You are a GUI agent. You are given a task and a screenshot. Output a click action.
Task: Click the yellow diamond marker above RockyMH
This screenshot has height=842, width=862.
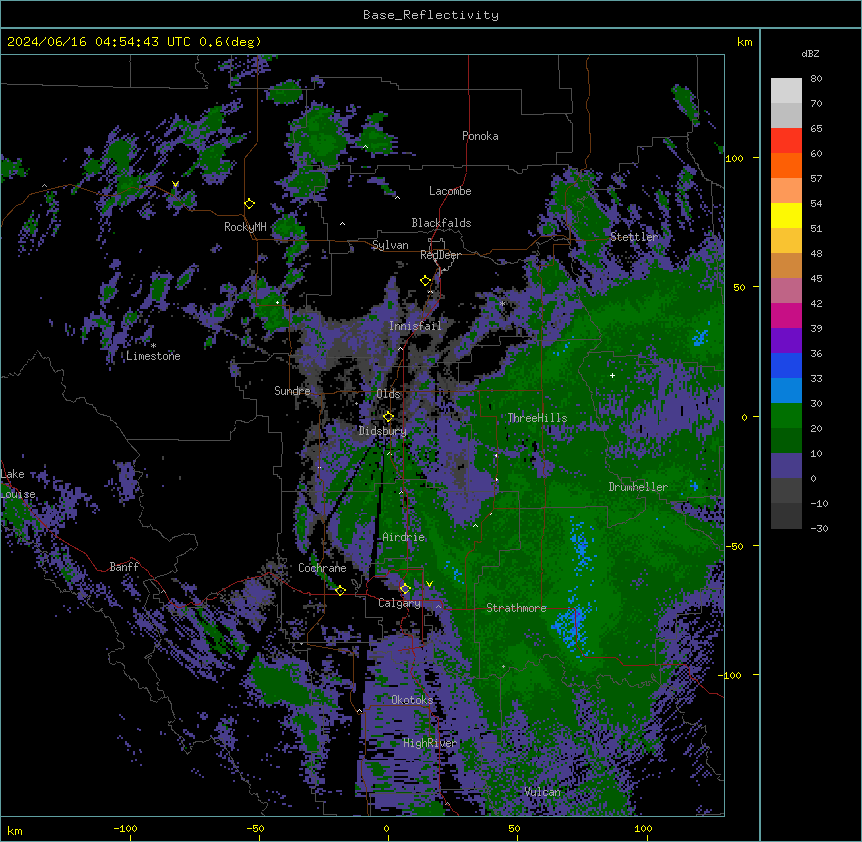pyautogui.click(x=250, y=204)
